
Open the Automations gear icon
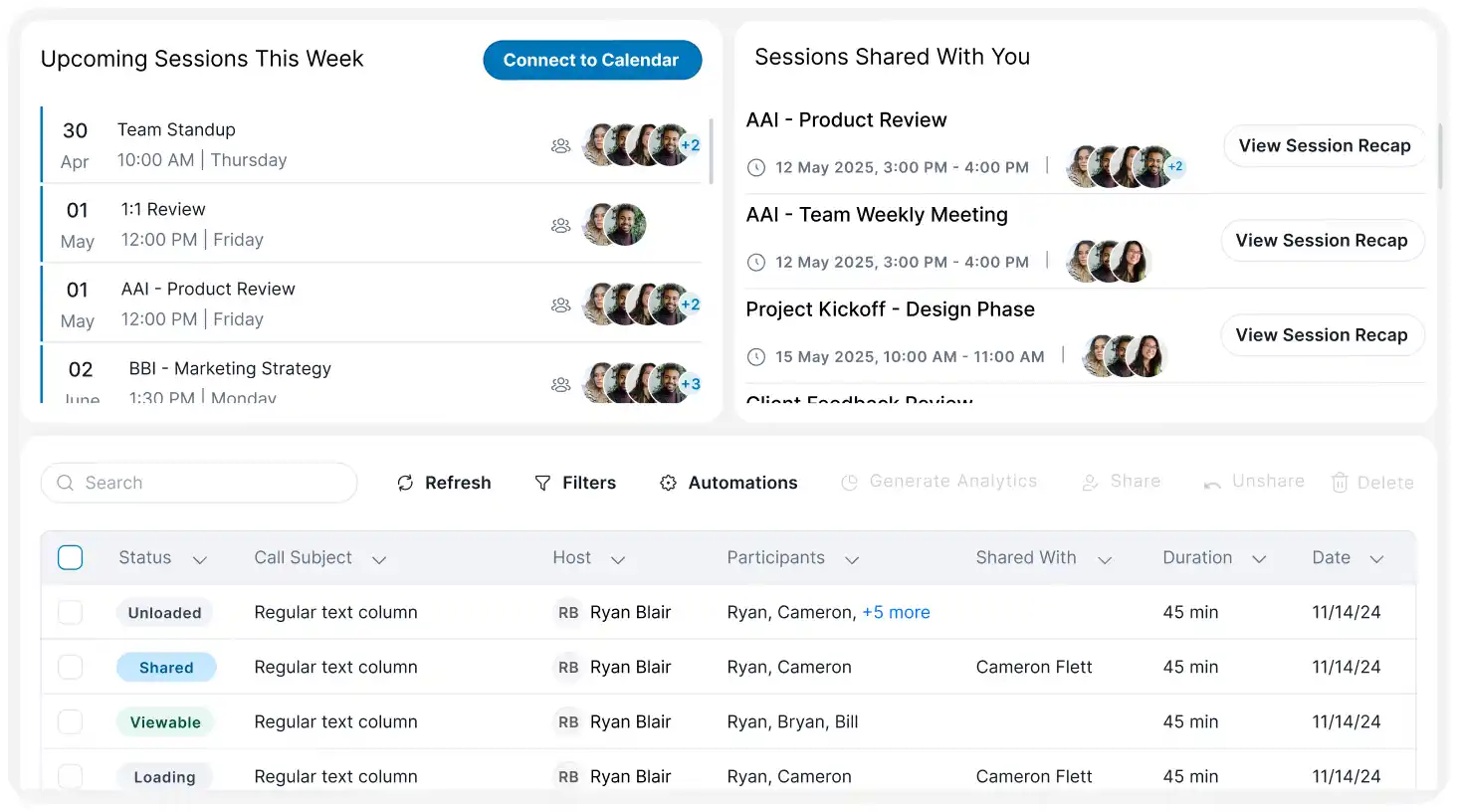[x=668, y=483]
